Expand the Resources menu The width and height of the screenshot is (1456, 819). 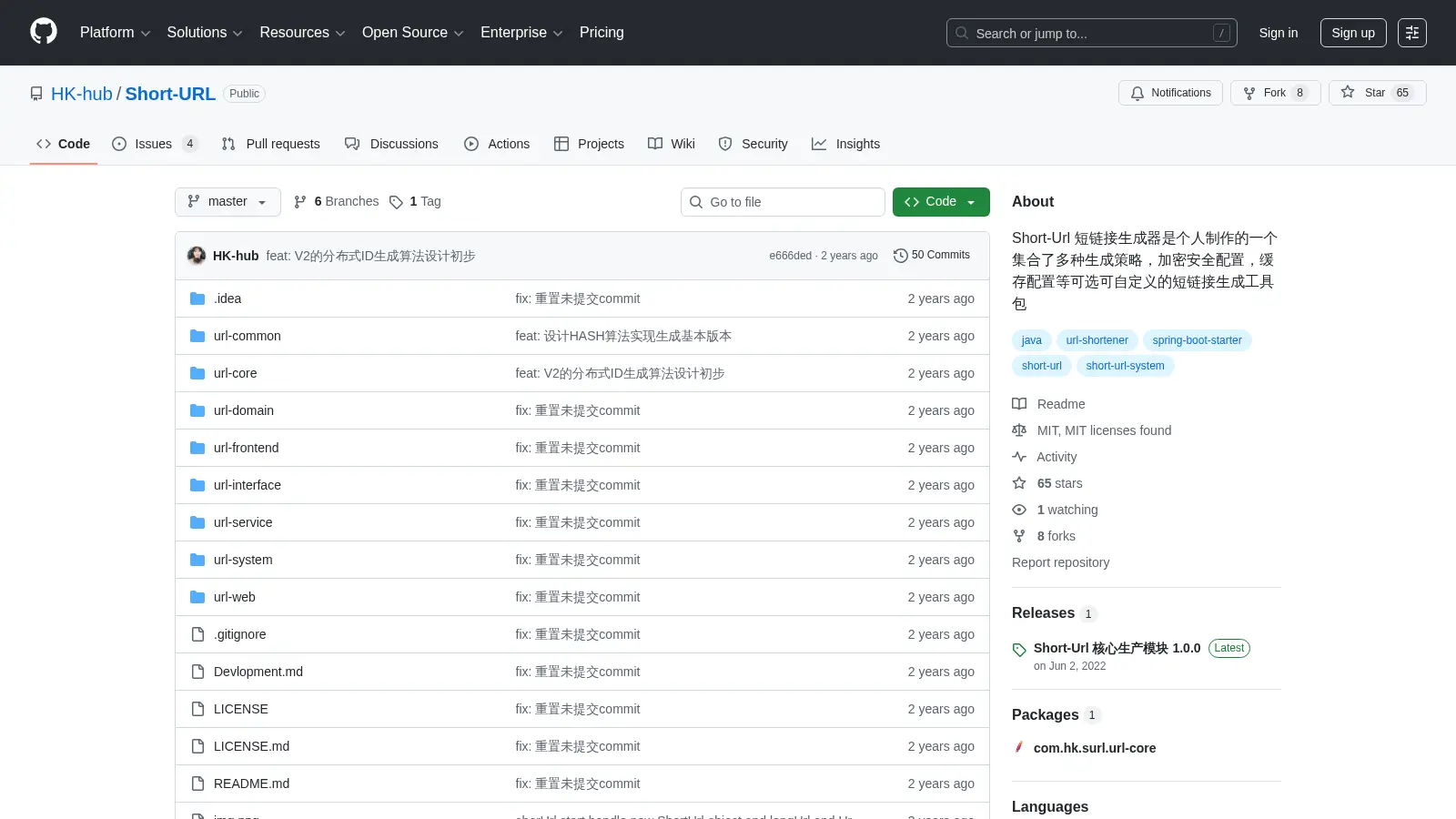tap(302, 33)
